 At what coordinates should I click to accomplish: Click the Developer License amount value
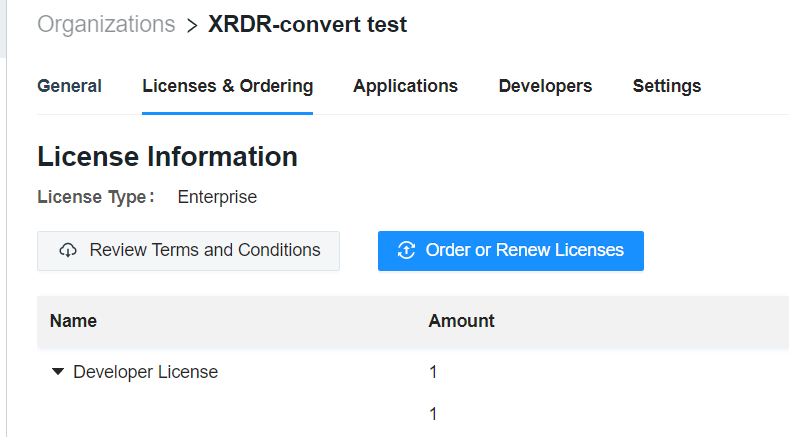tap(433, 372)
